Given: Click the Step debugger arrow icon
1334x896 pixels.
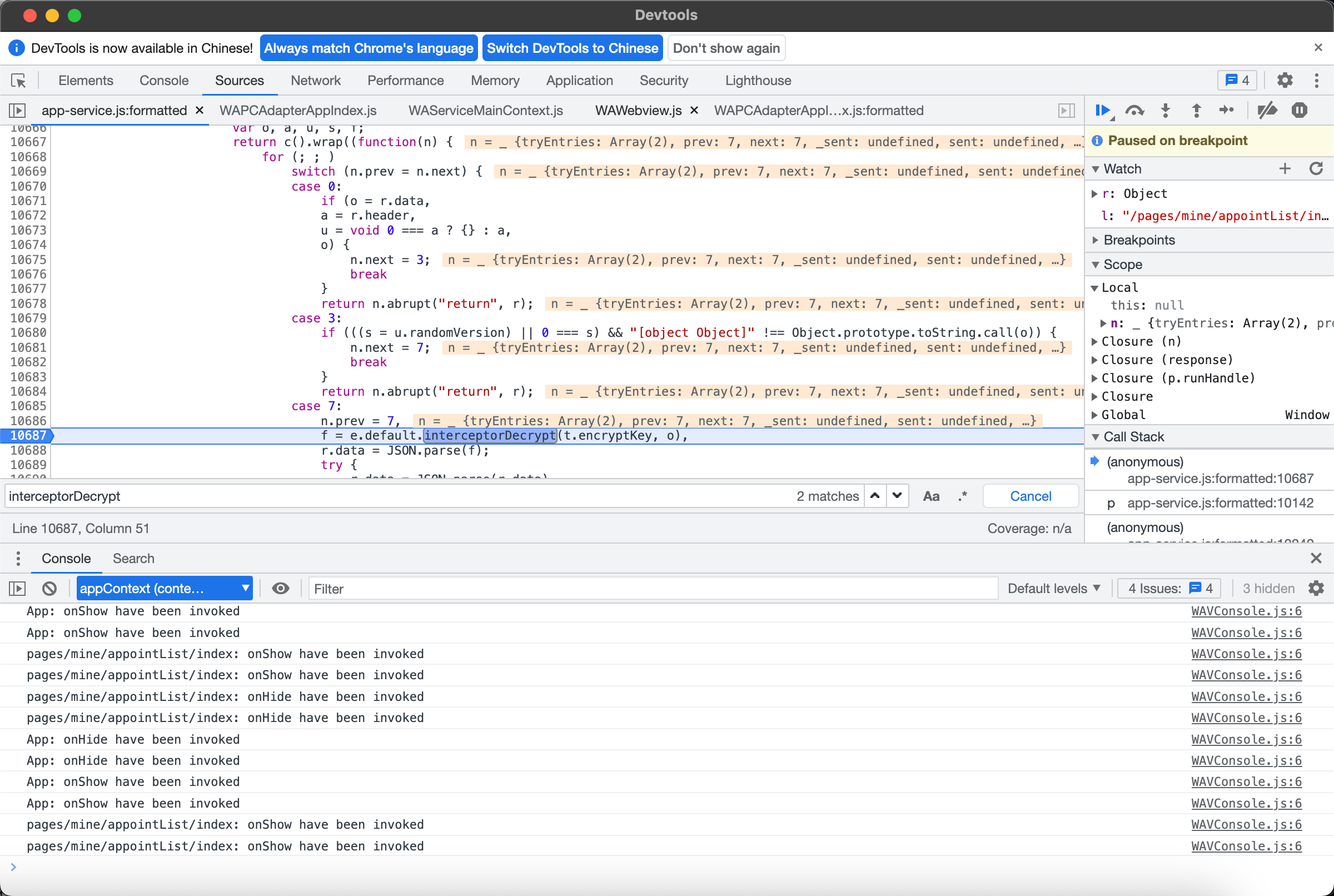Looking at the screenshot, I should coord(1227,110).
